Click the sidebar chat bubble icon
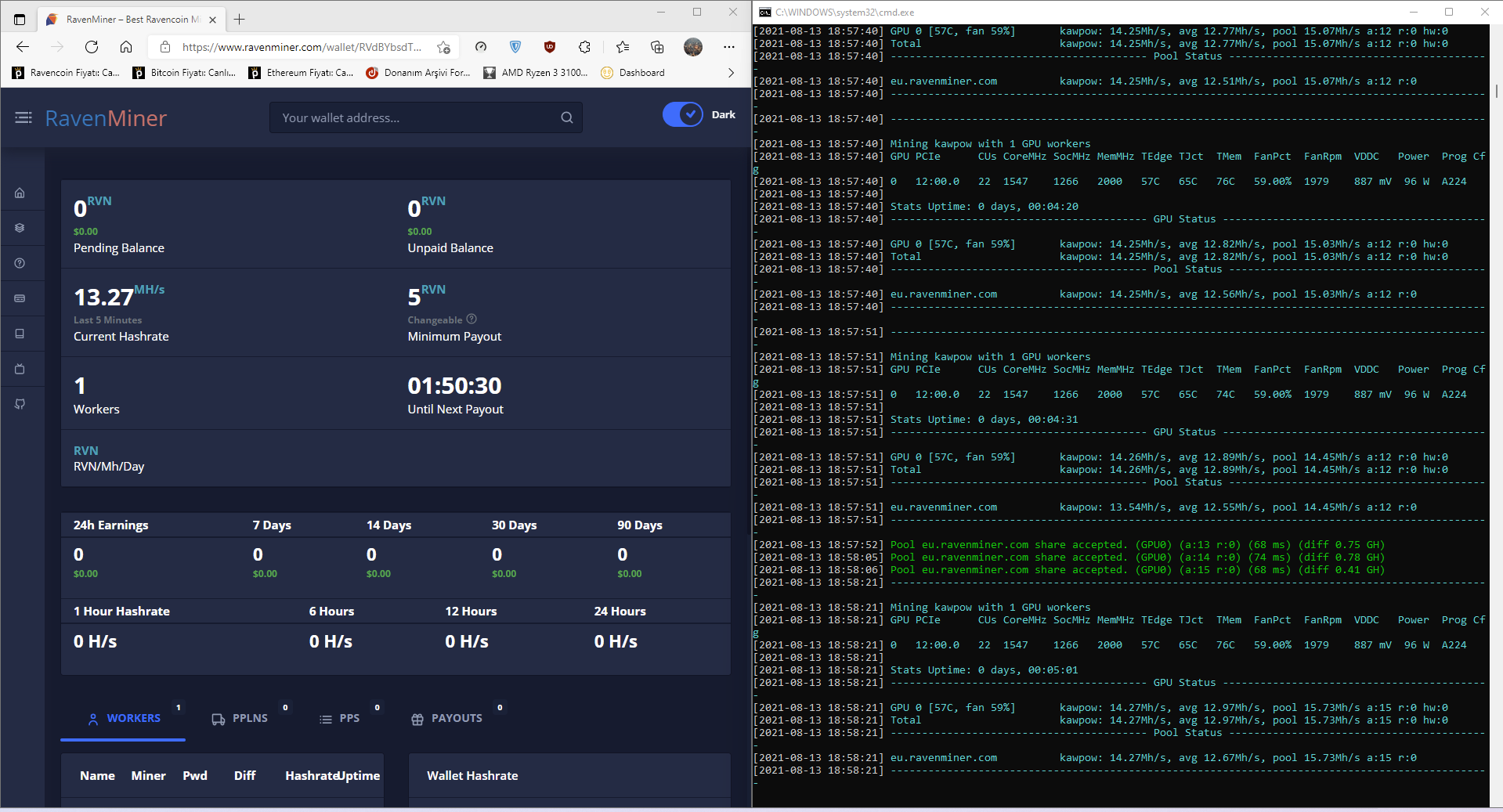1503x812 pixels. click(20, 404)
